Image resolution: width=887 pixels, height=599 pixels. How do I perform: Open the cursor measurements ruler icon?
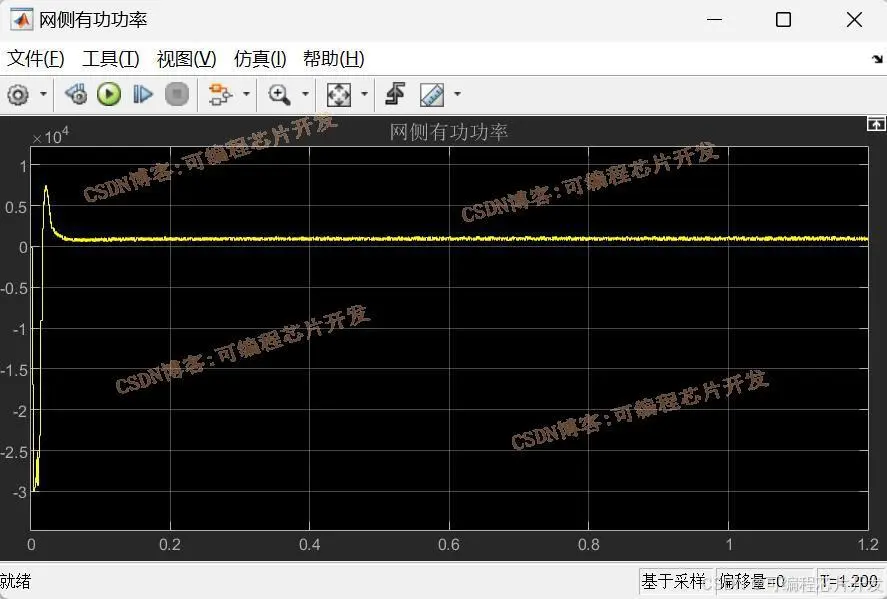432,94
